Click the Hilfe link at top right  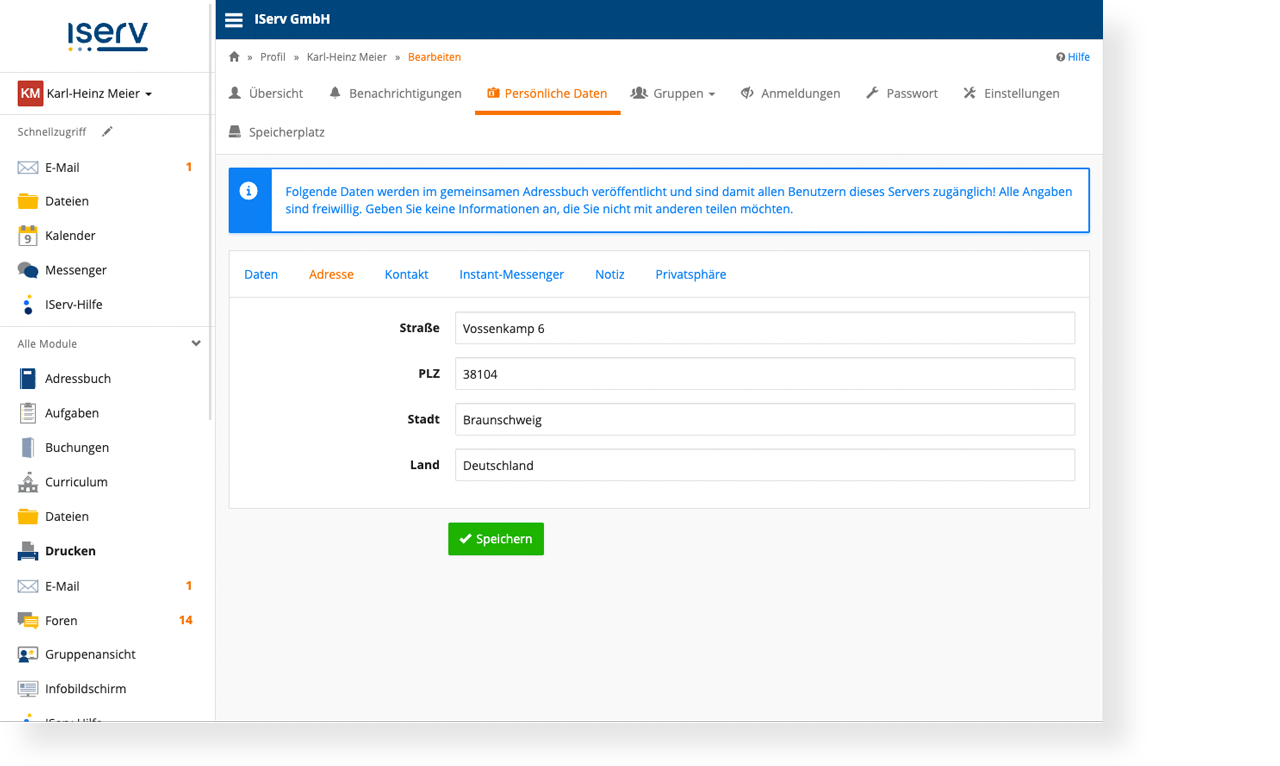tap(1073, 57)
